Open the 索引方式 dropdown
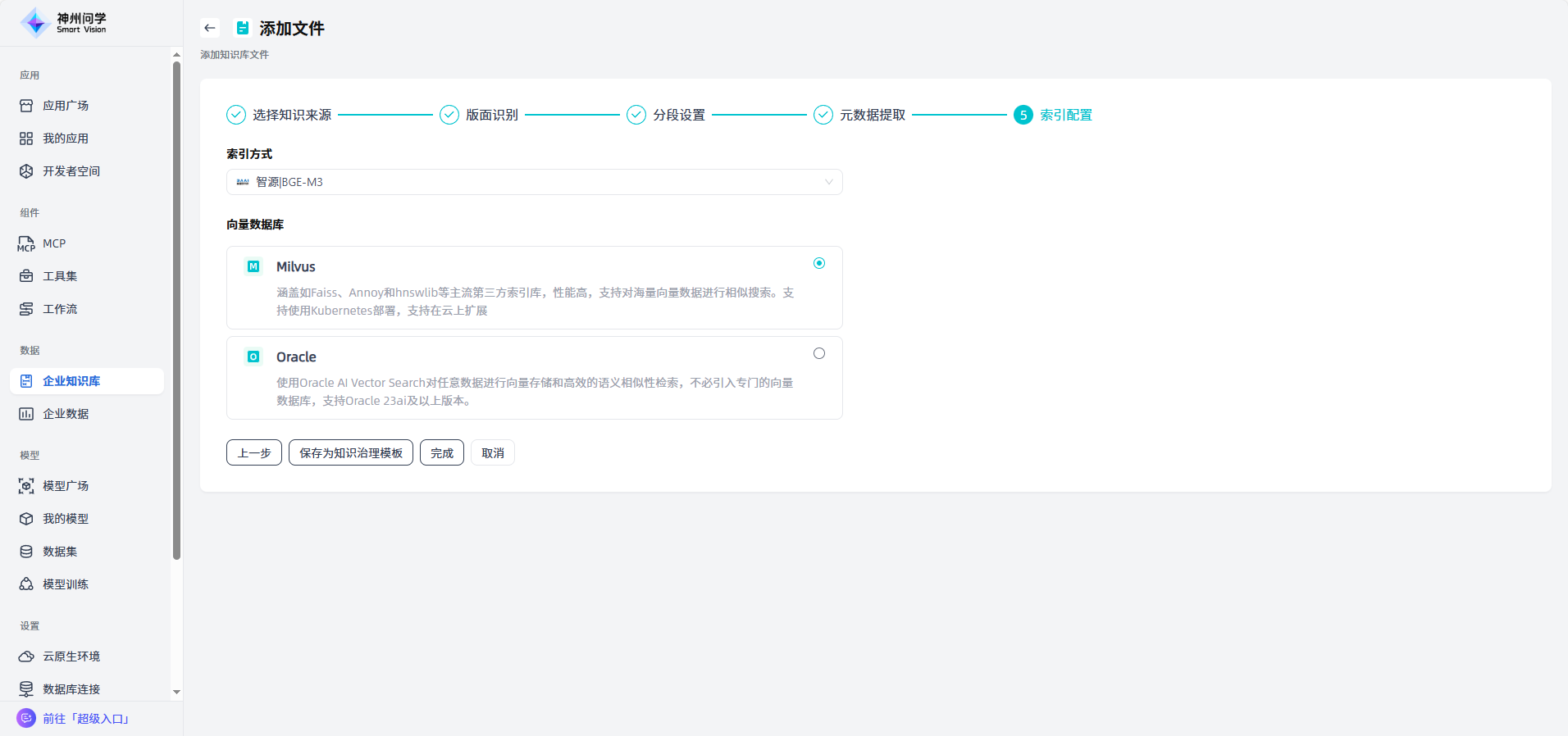 point(534,182)
